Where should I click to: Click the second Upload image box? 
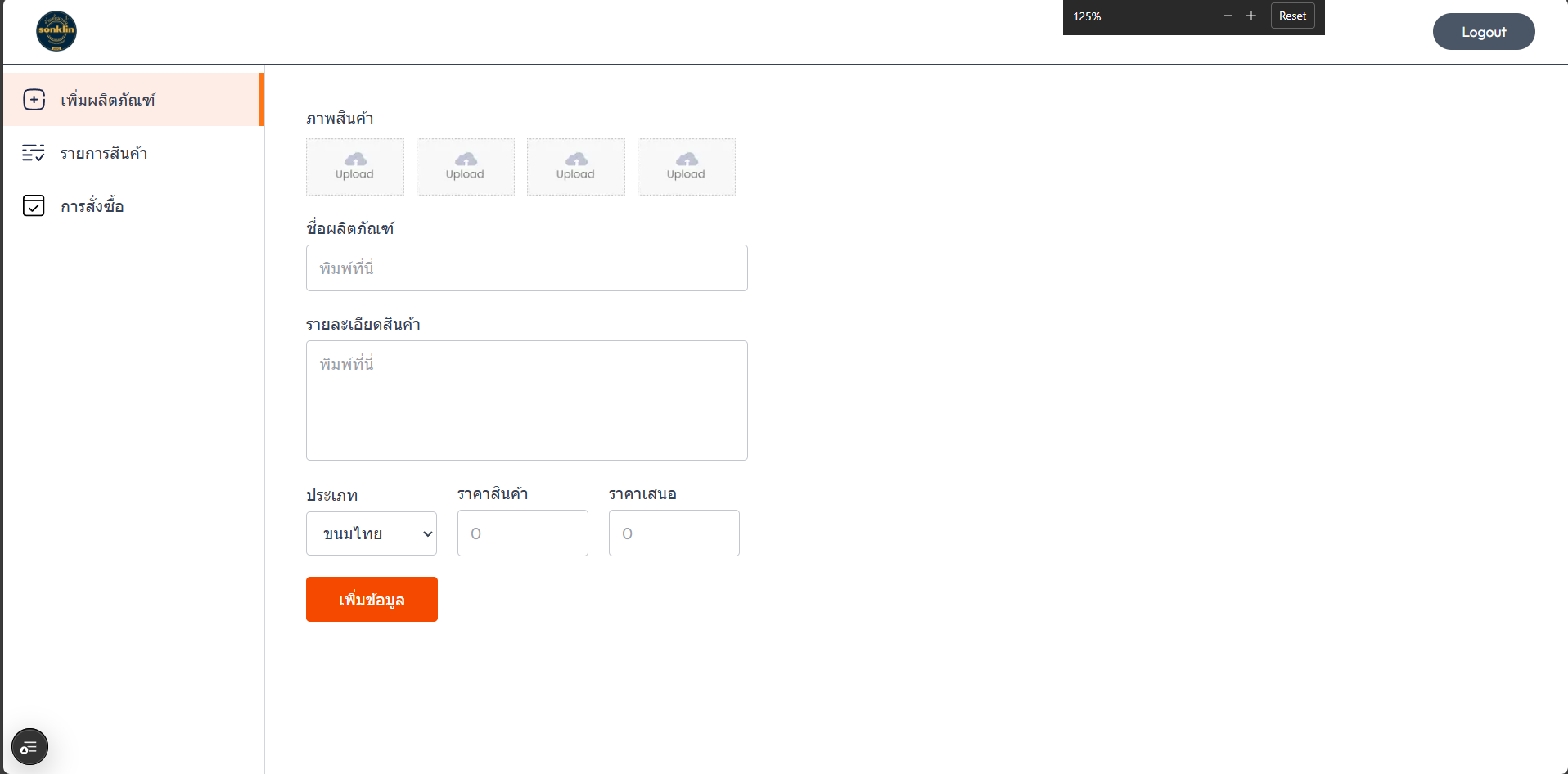tap(465, 167)
